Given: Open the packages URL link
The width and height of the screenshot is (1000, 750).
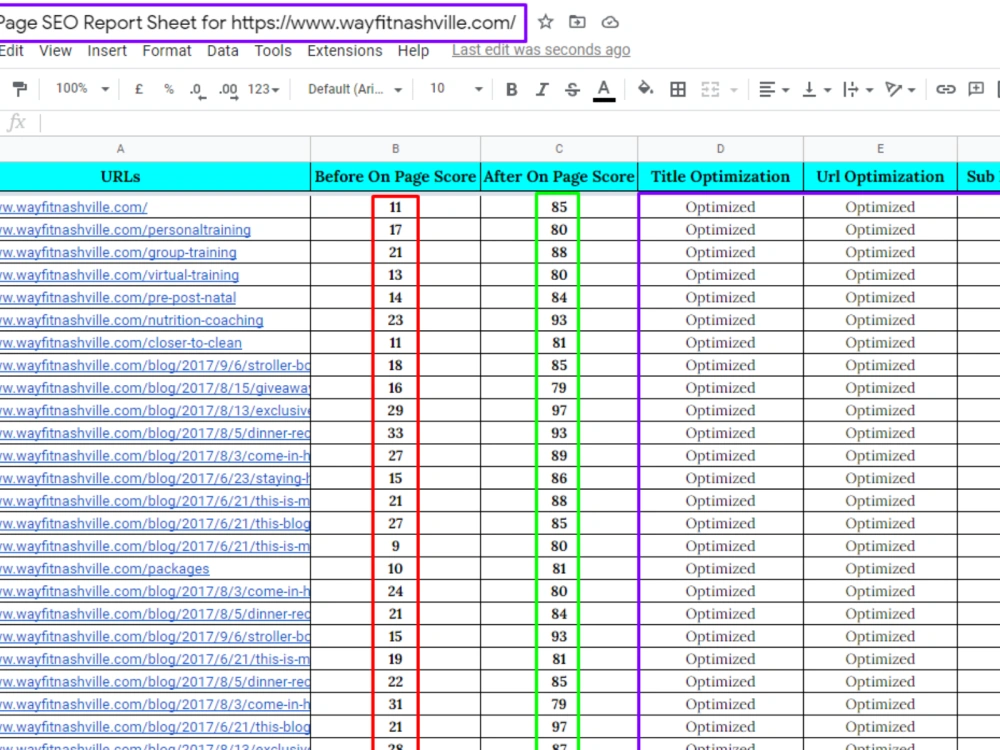Looking at the screenshot, I should pos(105,569).
